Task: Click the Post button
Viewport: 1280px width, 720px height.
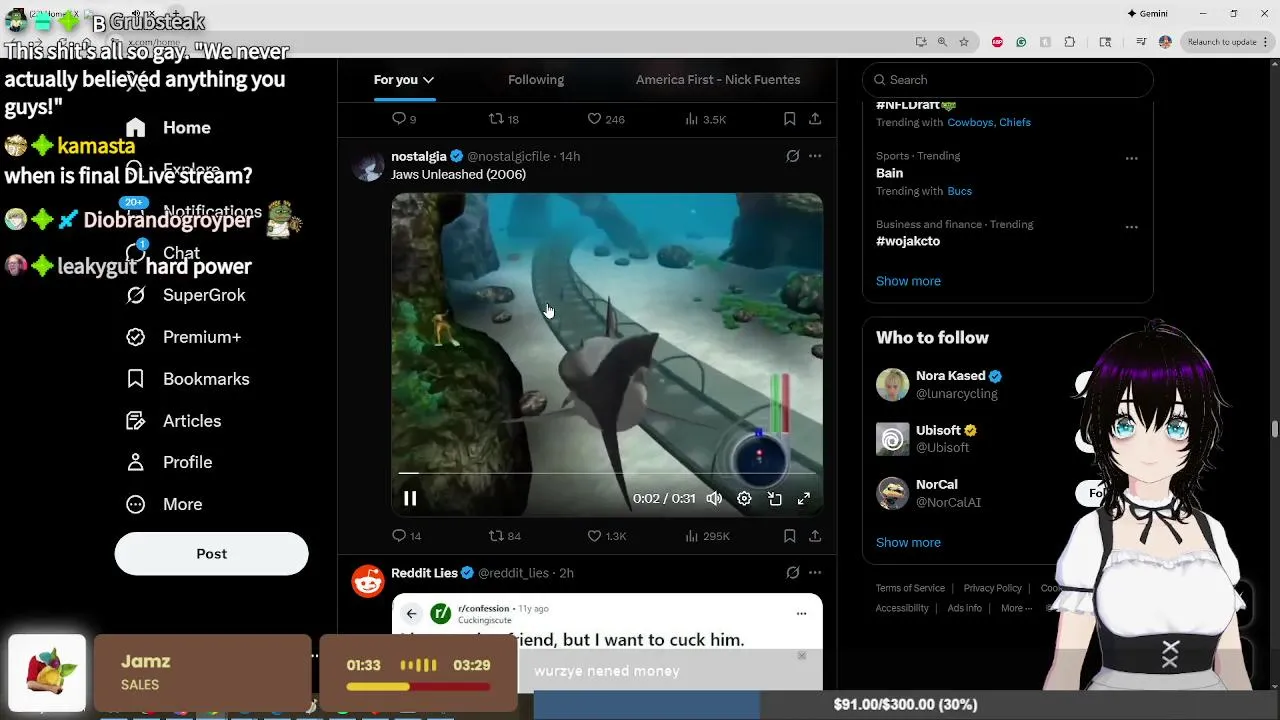Action: point(211,553)
